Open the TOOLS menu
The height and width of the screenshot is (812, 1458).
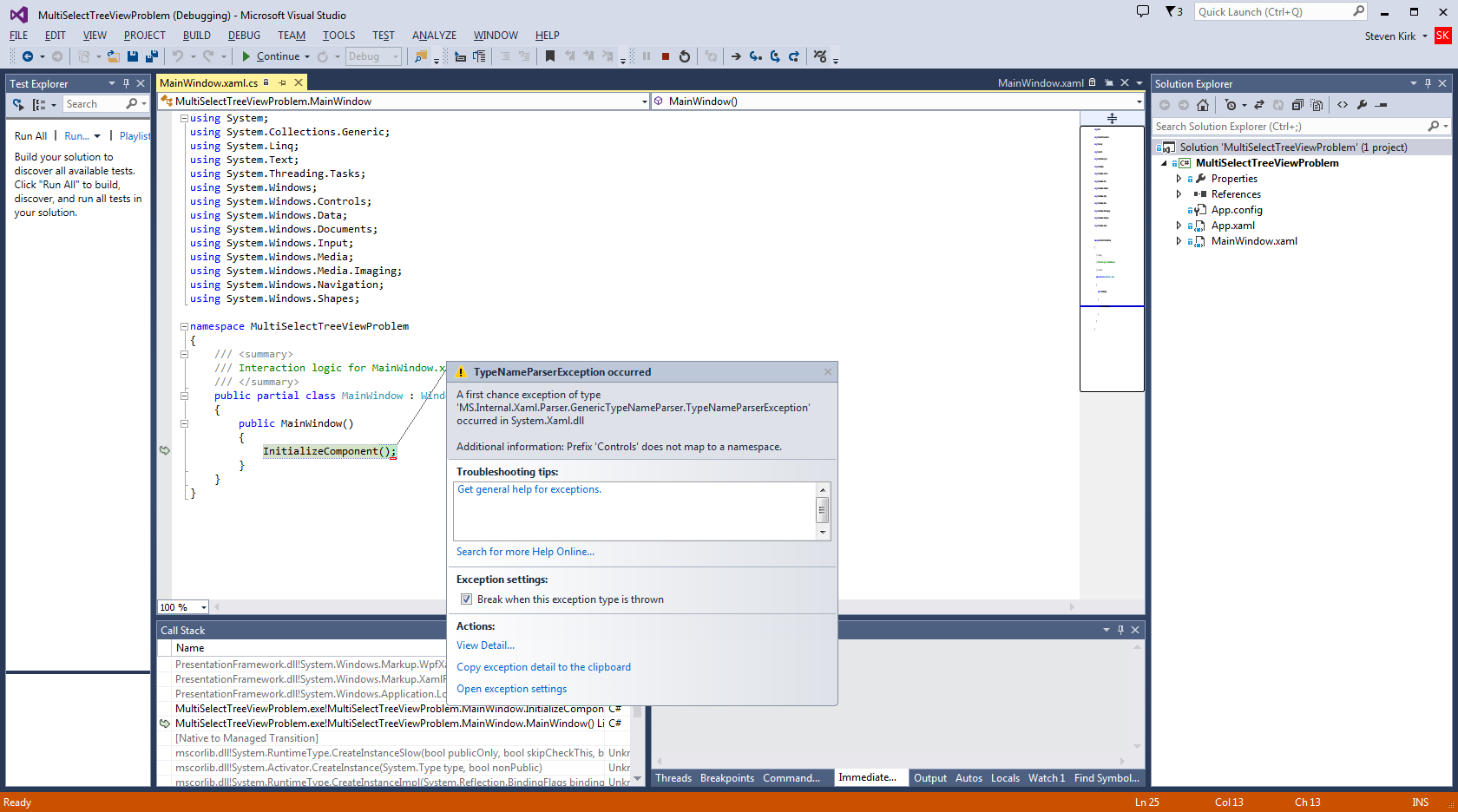(x=338, y=36)
